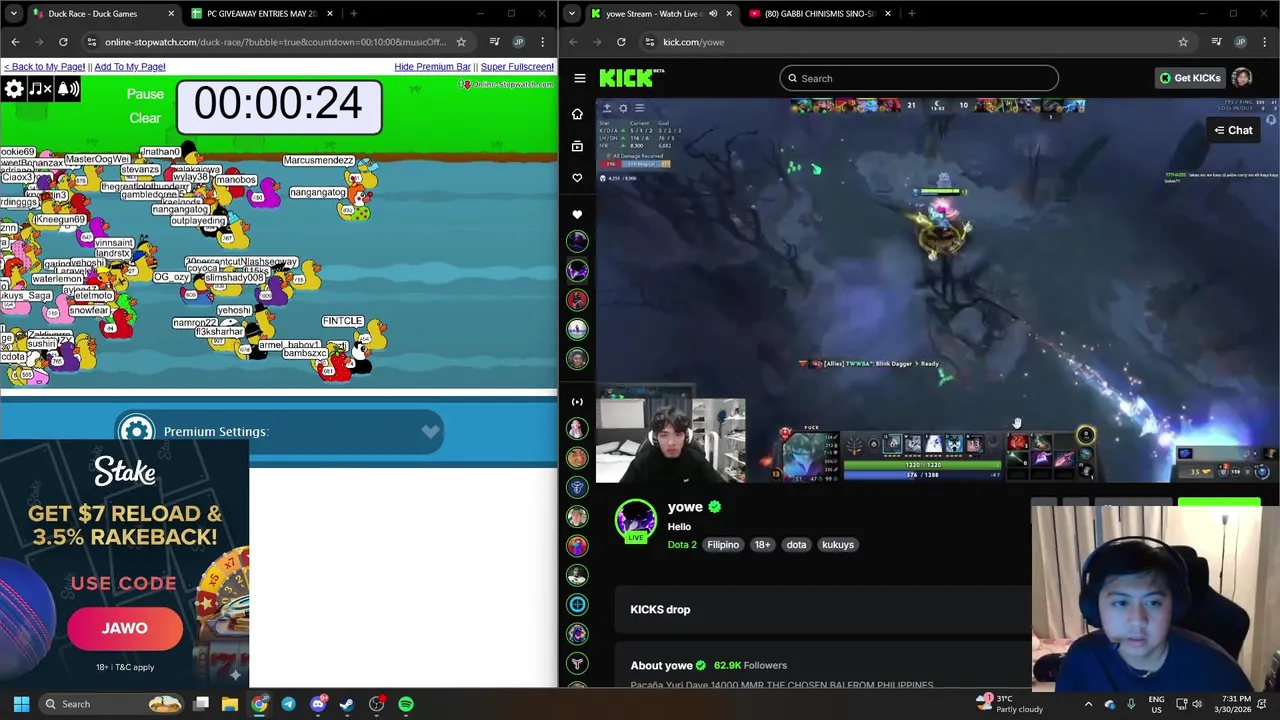Screen dimensions: 1280x720
Task: Click the Kick search field
Action: (x=919, y=78)
